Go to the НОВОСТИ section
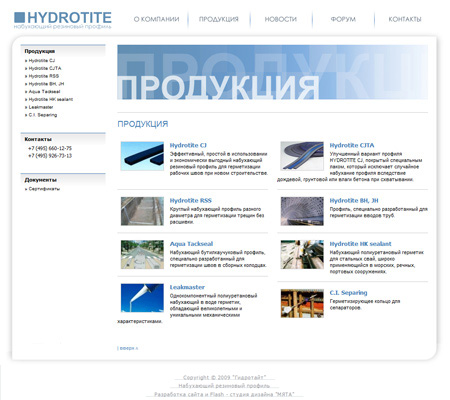This screenshot has height=400, width=450. (x=281, y=19)
